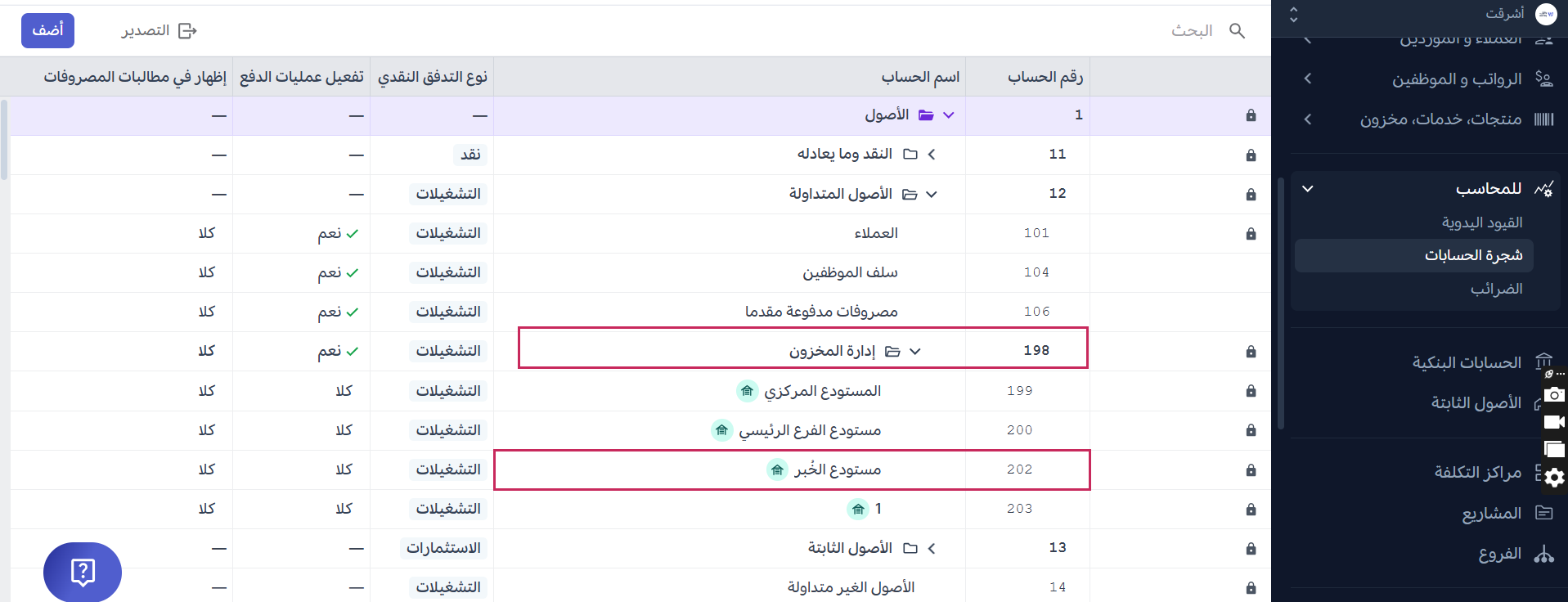Click warehouse icon beside مستودع الخُبر

pyautogui.click(x=777, y=469)
